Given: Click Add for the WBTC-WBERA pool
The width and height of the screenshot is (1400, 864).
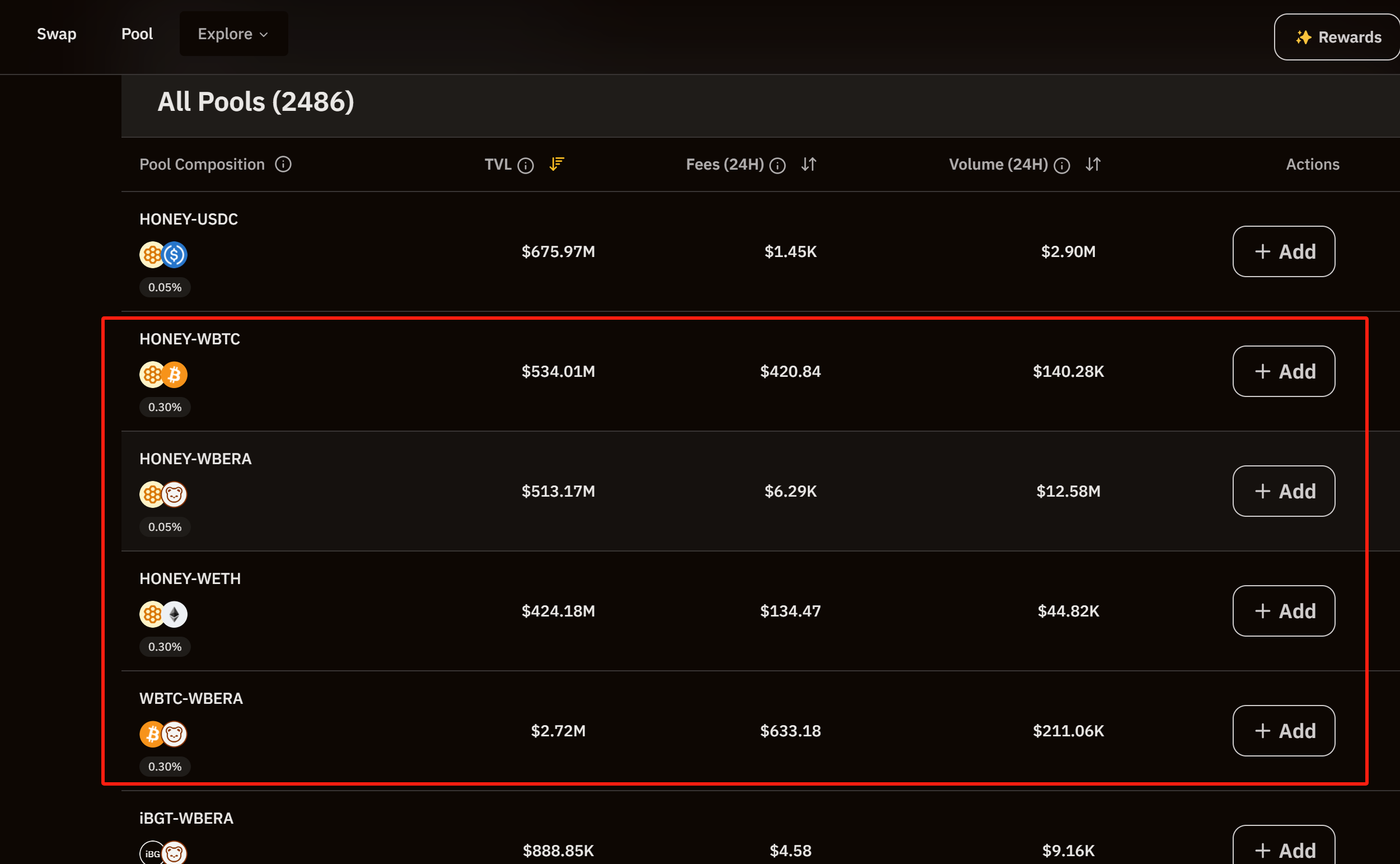Looking at the screenshot, I should pyautogui.click(x=1284, y=731).
